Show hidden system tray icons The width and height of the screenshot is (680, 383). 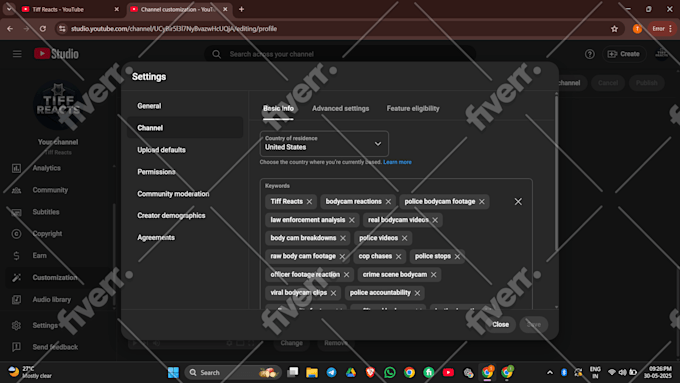[550, 373]
